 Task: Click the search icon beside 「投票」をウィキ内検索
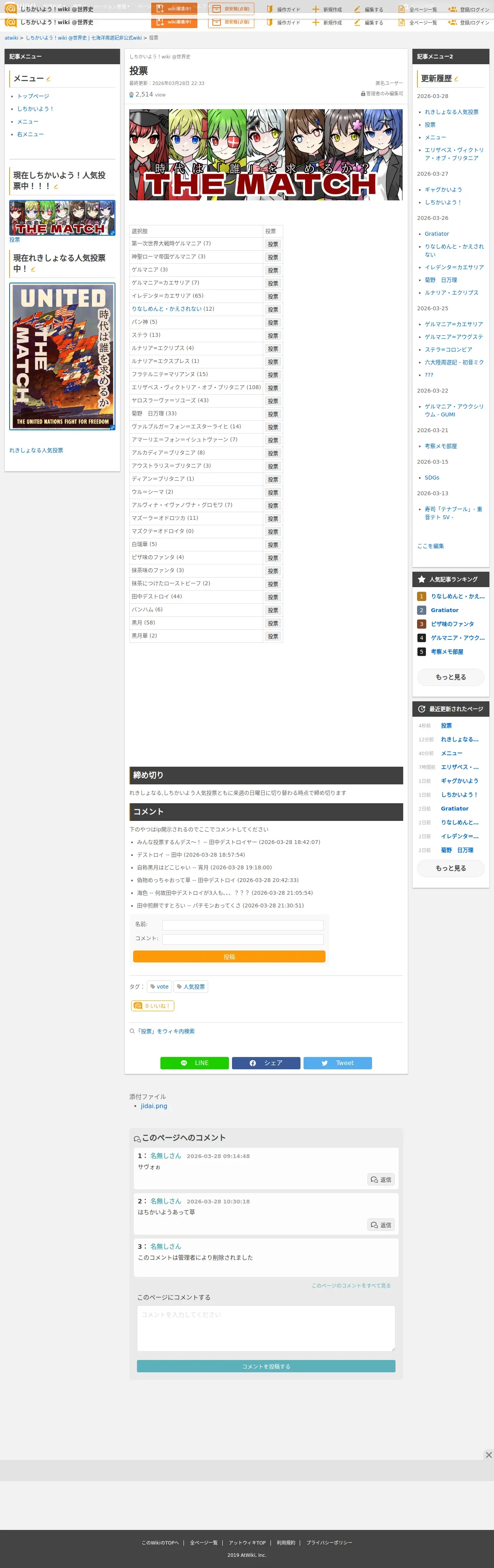click(132, 1031)
